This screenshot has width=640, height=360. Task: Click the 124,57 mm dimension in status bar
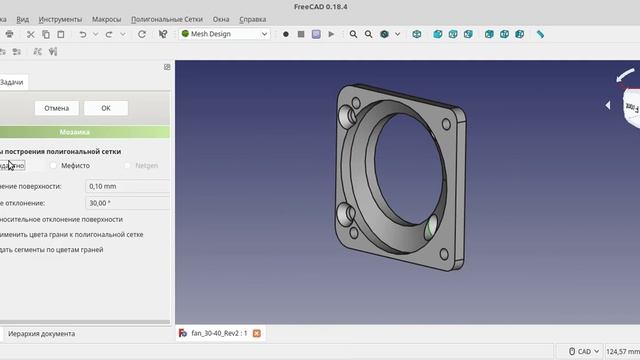622,351
